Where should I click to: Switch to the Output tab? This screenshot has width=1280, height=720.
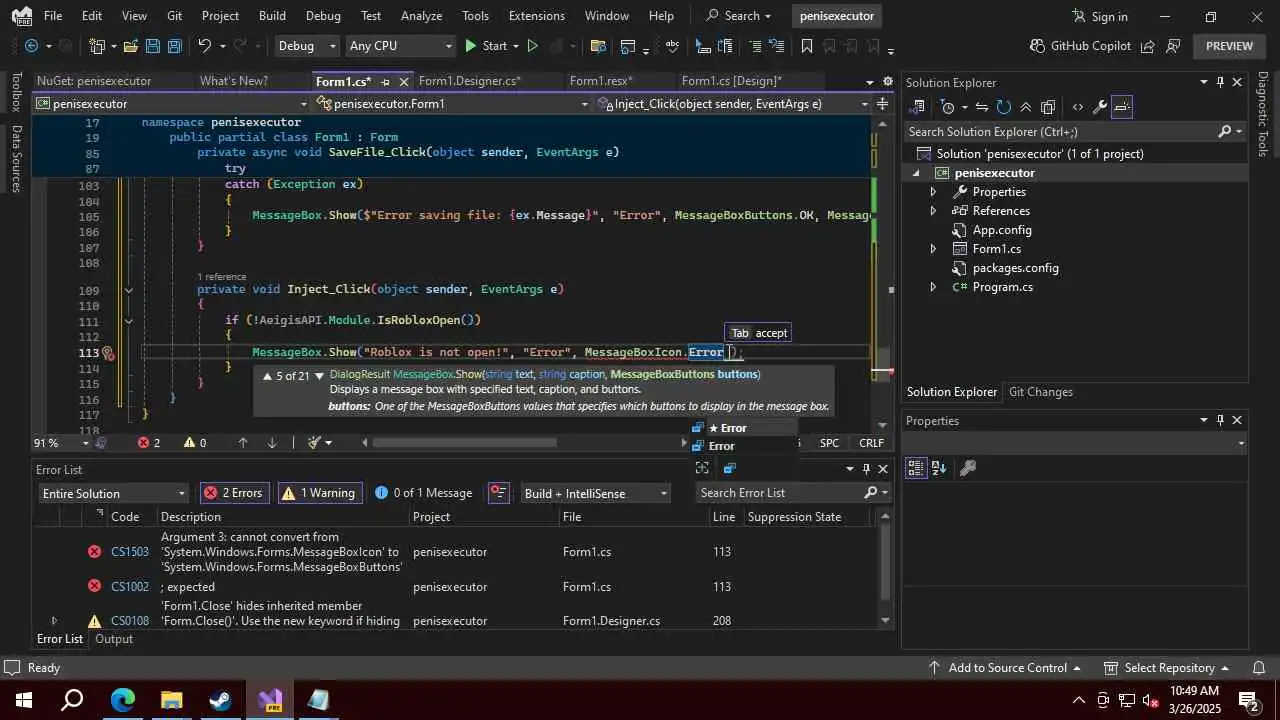(114, 639)
